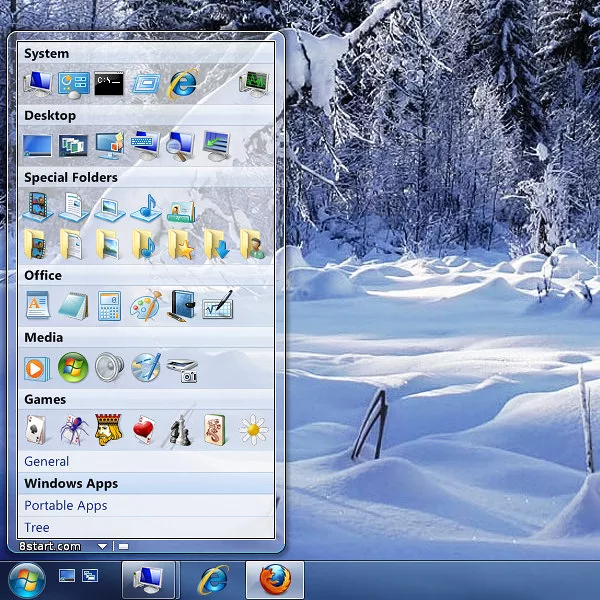The height and width of the screenshot is (600, 600).
Task: Switch to the General category
Action: pyautogui.click(x=47, y=461)
